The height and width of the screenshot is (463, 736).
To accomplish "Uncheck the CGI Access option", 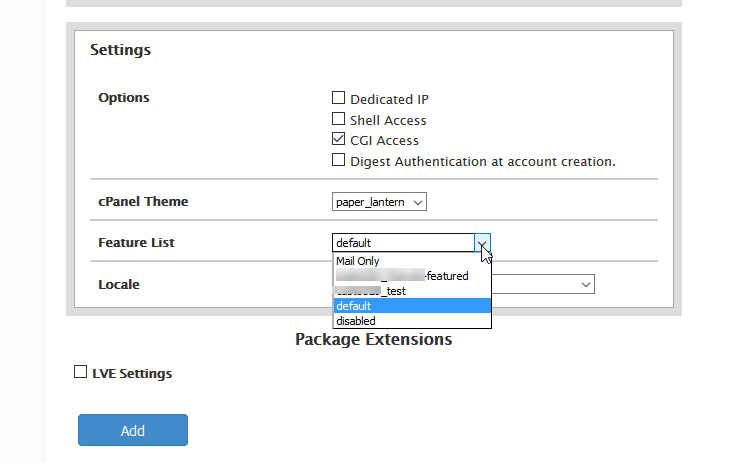I will point(339,140).
